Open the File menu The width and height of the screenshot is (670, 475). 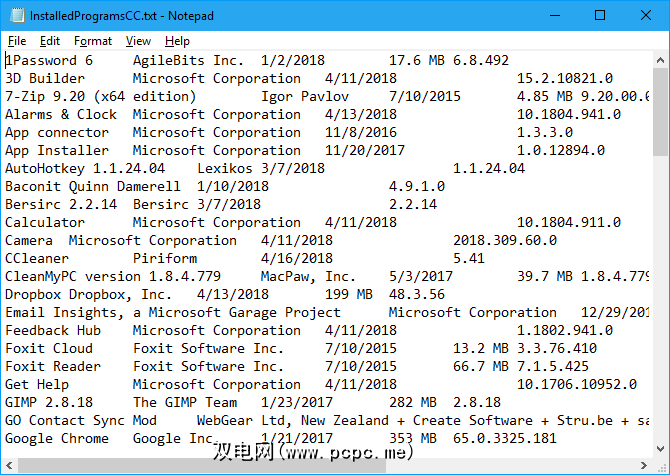pyautogui.click(x=17, y=41)
